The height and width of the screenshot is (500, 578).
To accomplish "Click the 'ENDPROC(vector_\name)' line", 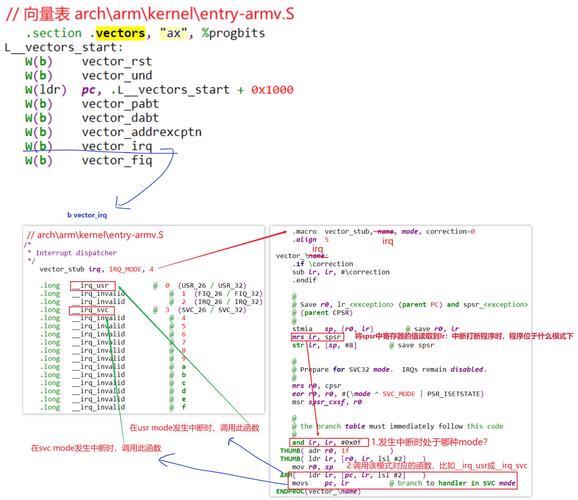I will tap(318, 492).
